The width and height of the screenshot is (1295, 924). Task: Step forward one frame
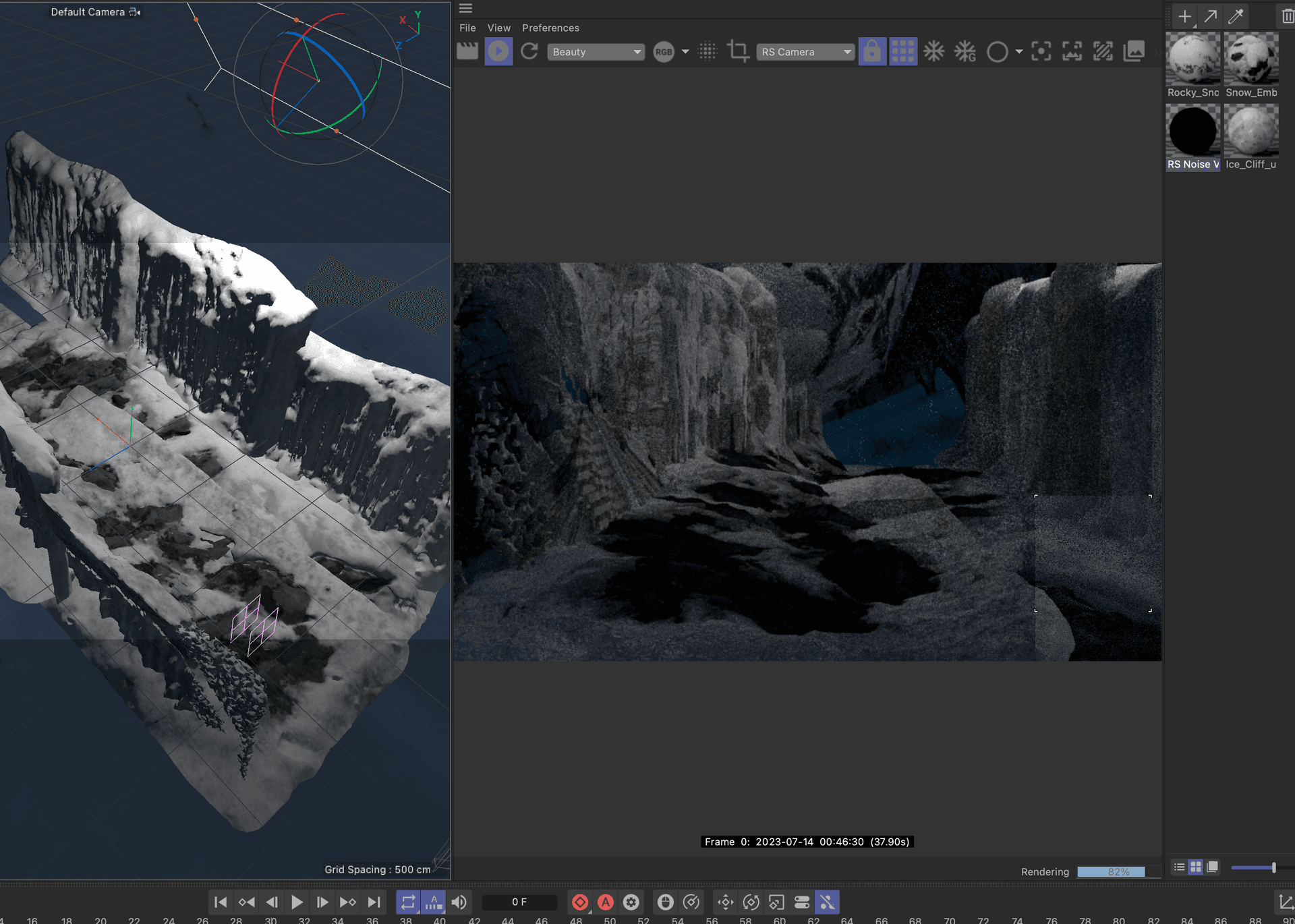[322, 902]
